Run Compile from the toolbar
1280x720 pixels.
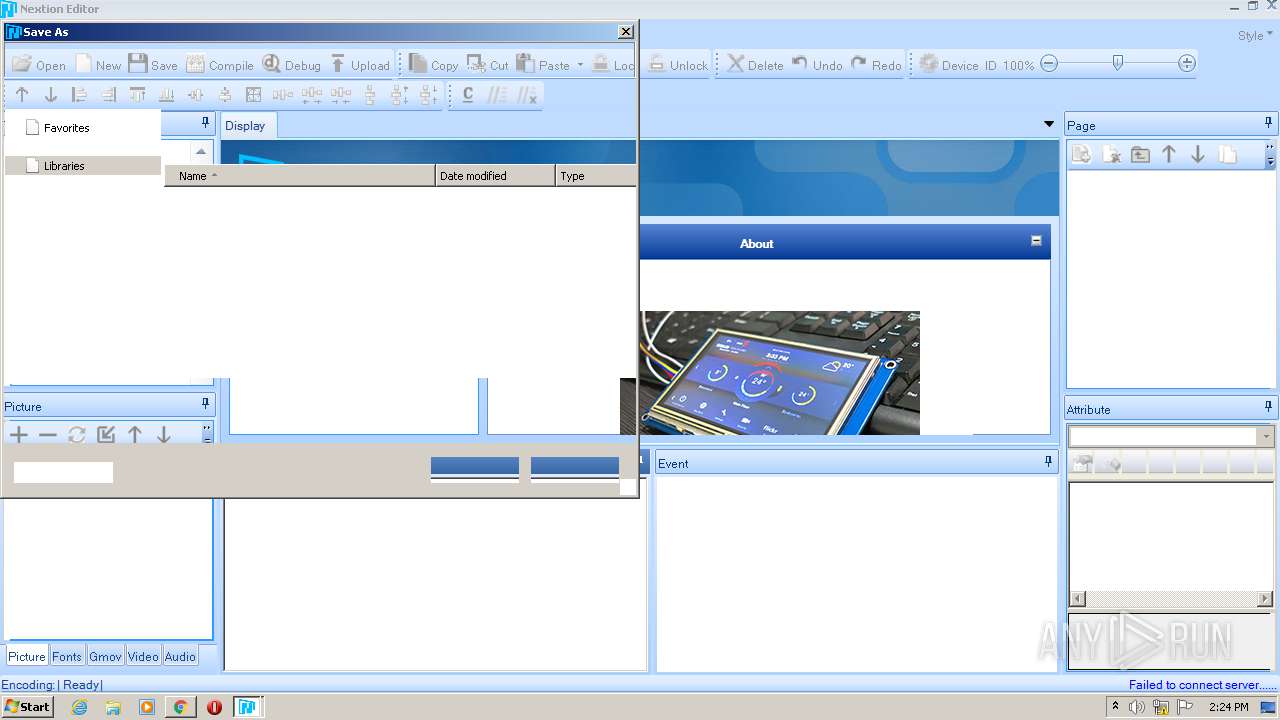[220, 64]
